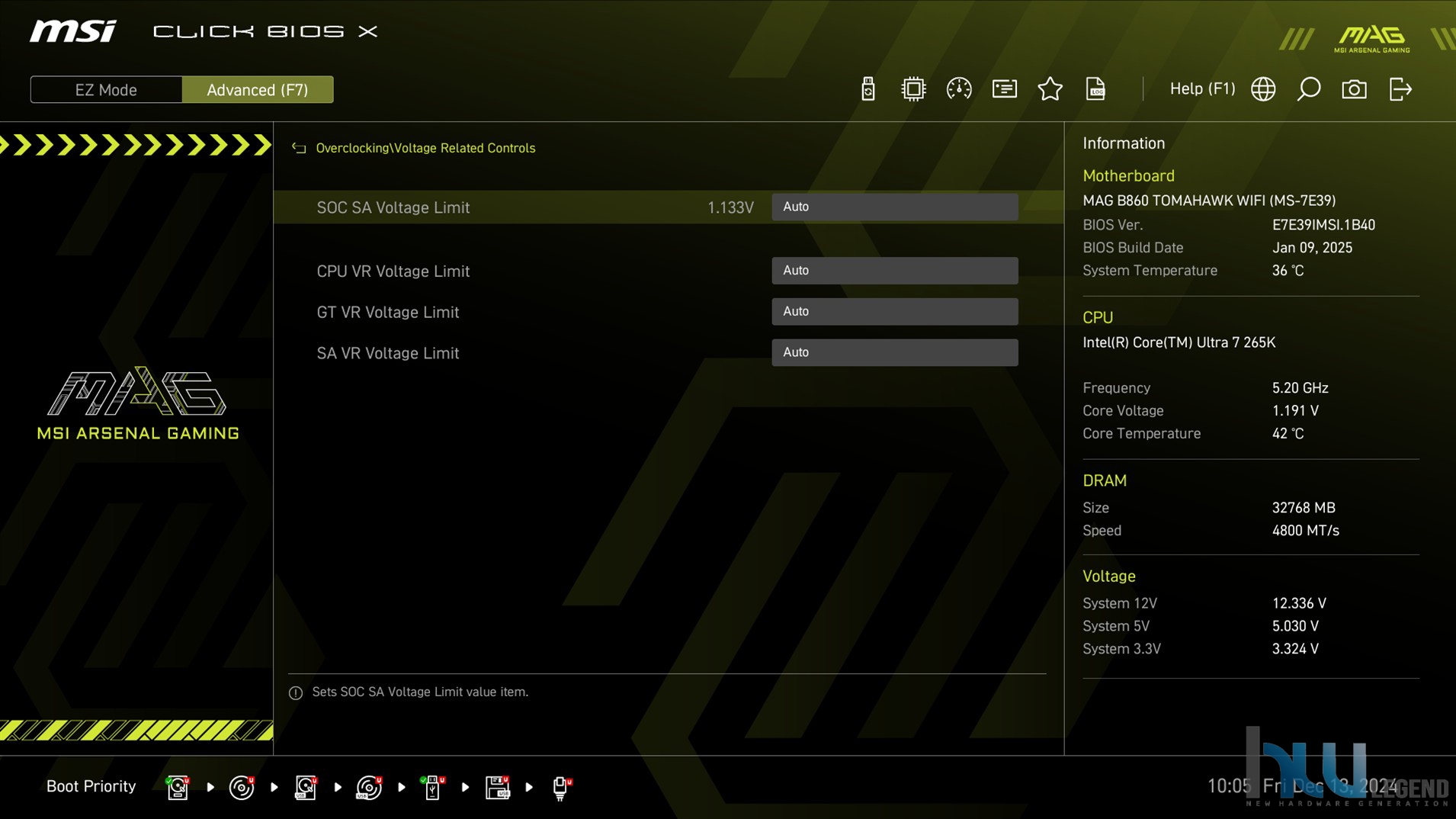Open the profile card icon in toolbar
The height and width of the screenshot is (819, 1456).
click(1004, 89)
